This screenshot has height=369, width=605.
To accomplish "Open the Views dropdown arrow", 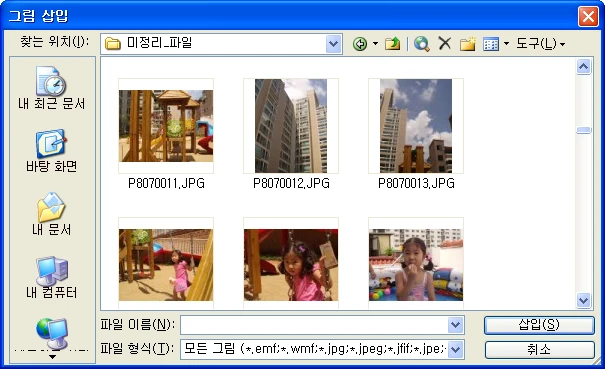I will coord(506,44).
